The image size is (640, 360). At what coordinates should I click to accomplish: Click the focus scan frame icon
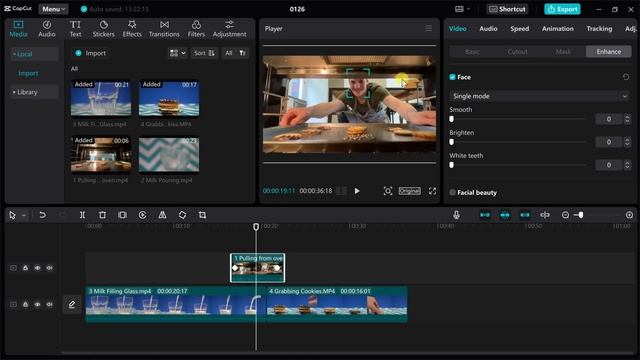point(388,191)
